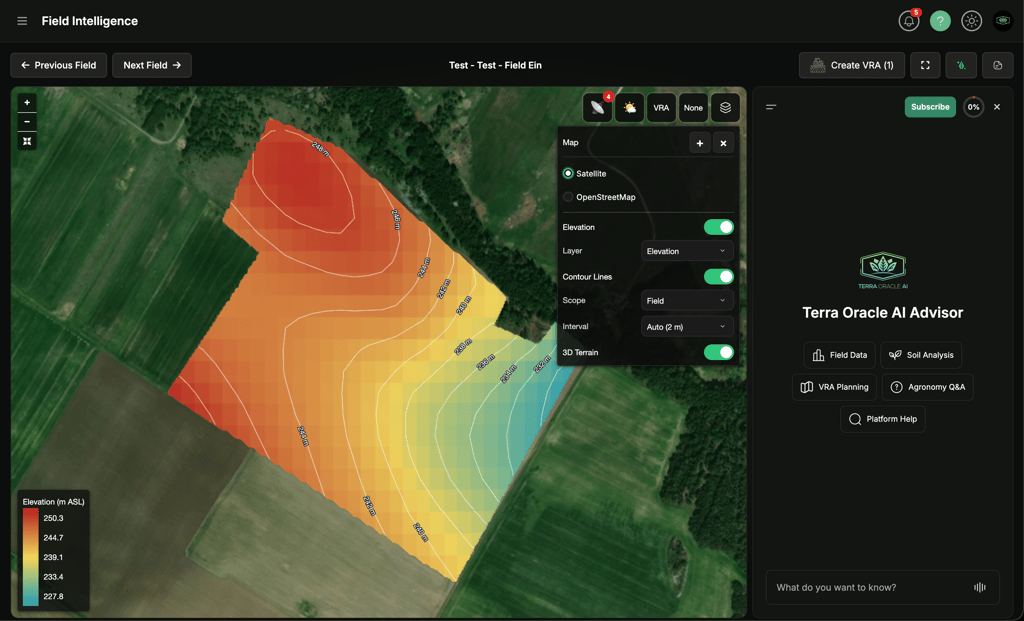Fit map to field extent
The height and width of the screenshot is (621, 1024).
point(27,141)
